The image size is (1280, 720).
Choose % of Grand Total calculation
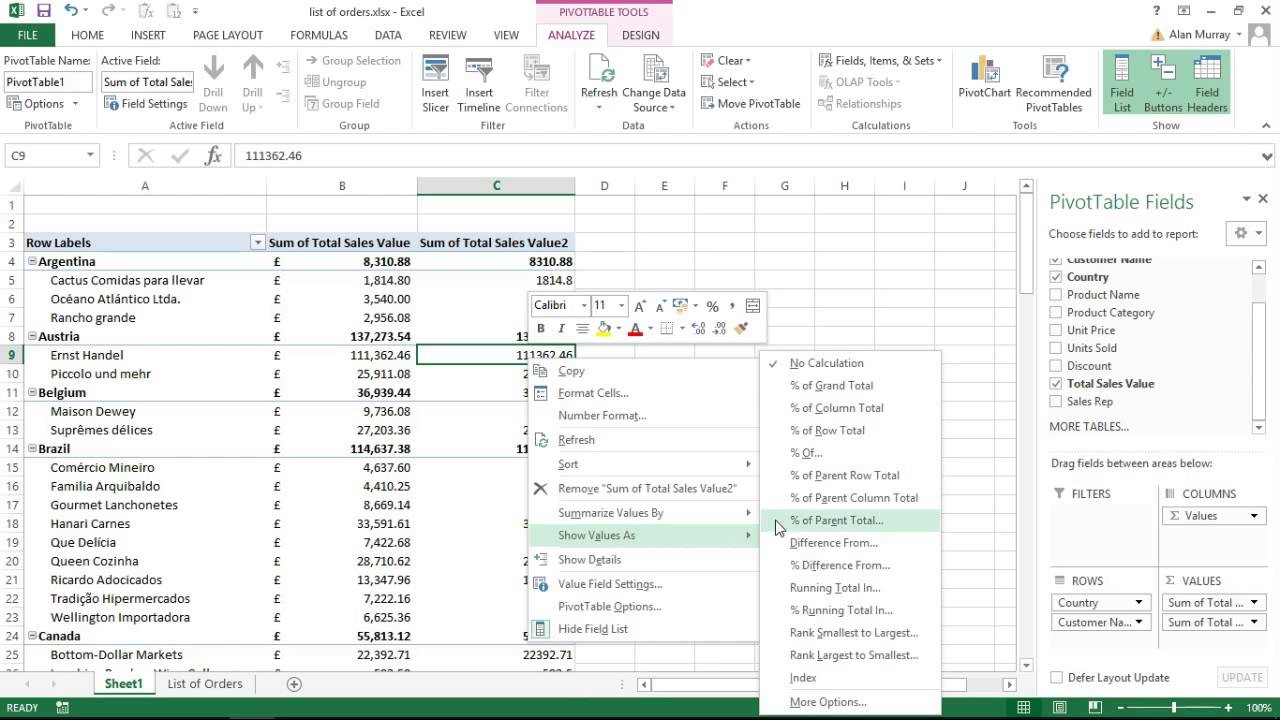831,385
